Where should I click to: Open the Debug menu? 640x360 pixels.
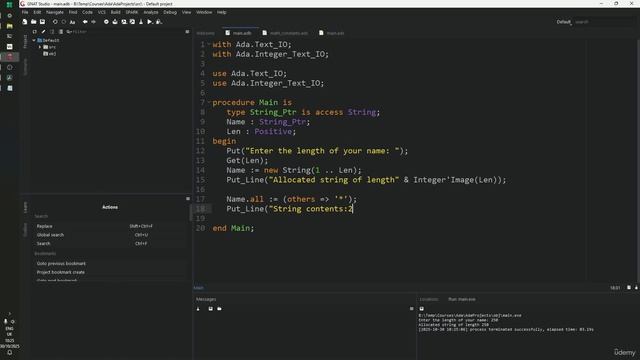(170, 12)
